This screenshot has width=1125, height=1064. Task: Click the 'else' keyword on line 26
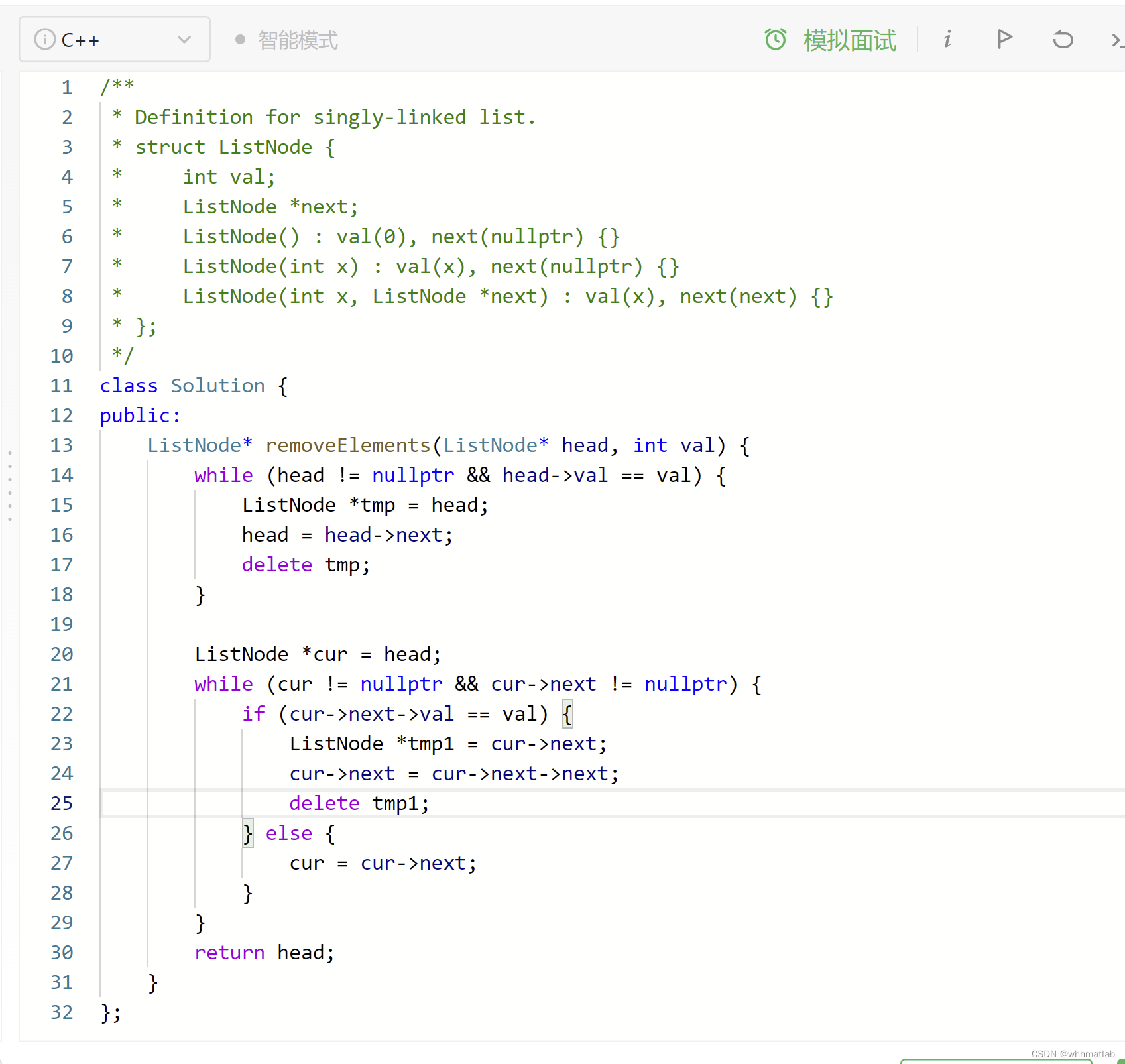pyautogui.click(x=288, y=833)
